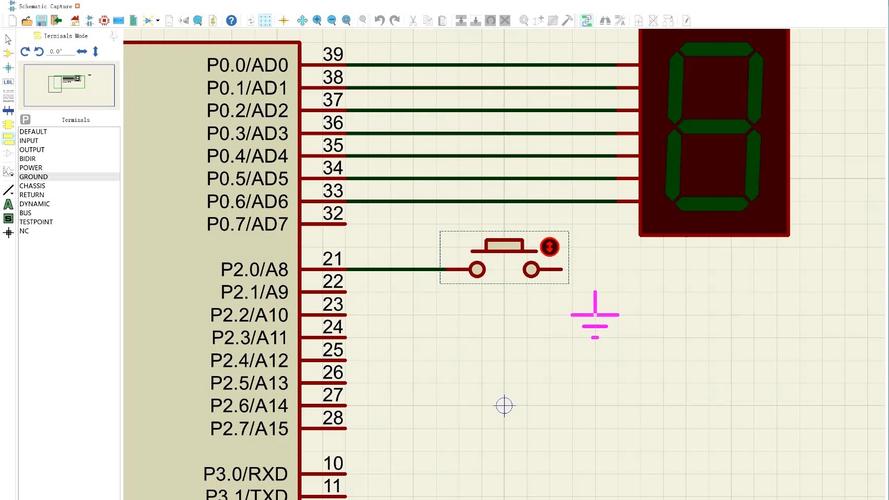This screenshot has width=889, height=500.
Task: Click the Cut scissors icon
Action: pos(413,21)
